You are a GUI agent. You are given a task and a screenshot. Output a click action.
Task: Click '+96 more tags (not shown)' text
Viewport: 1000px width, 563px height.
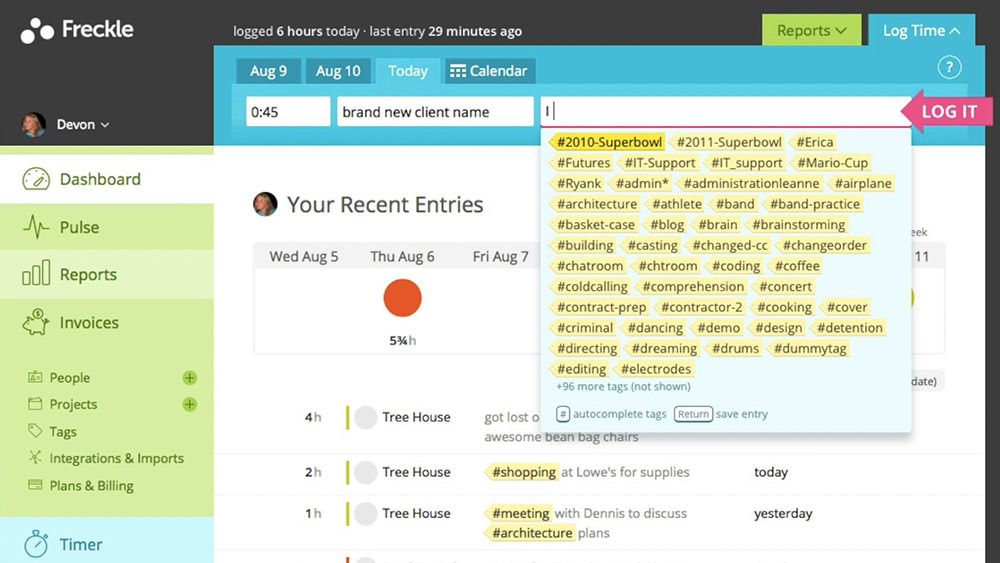pos(623,386)
